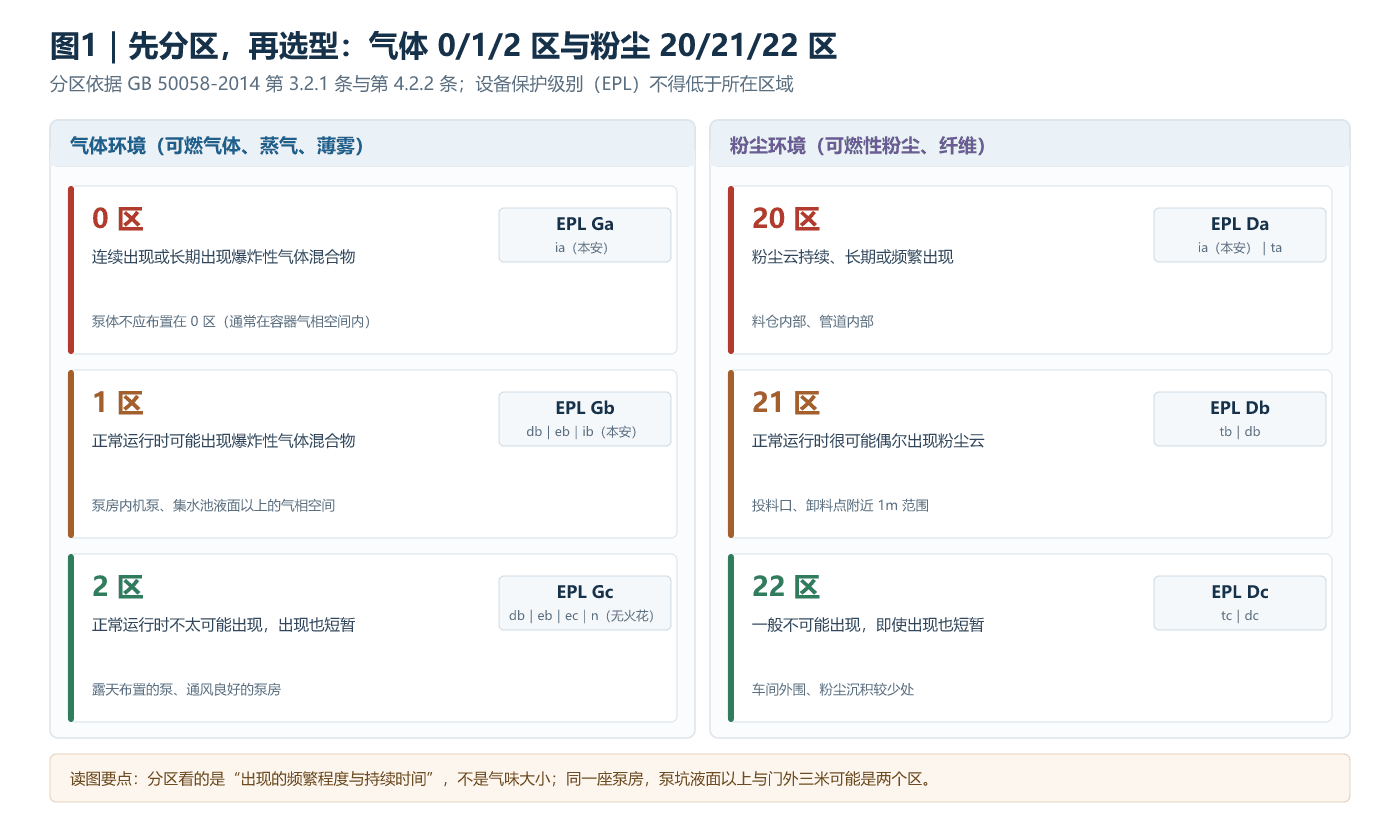Screen dimensions: 1400x820
Task: Select the "tc | dc" protection line
Action: 1240,616
